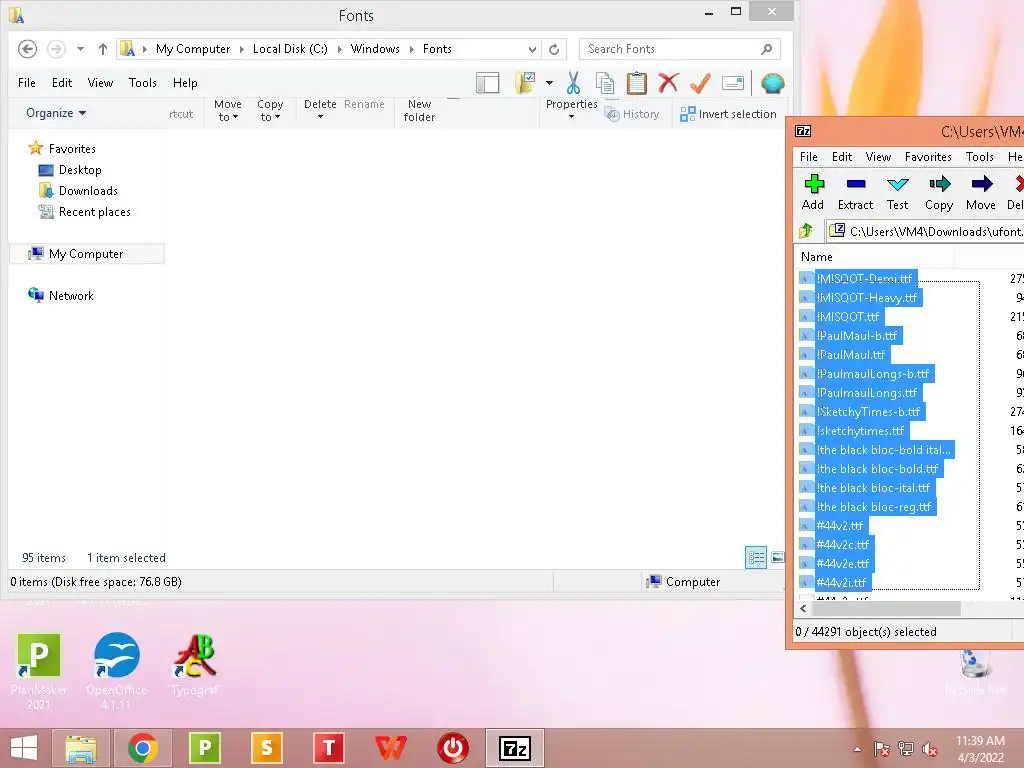This screenshot has height=768, width=1024.
Task: Open the Tools menu in Fonts window
Action: [142, 83]
